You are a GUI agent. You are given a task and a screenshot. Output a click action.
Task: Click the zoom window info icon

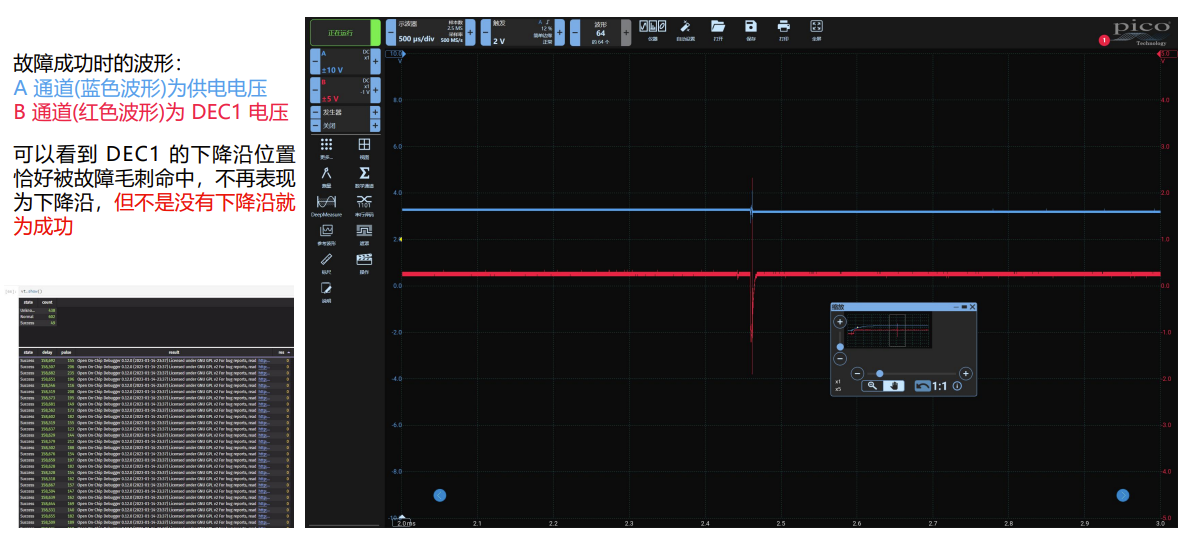click(958, 386)
